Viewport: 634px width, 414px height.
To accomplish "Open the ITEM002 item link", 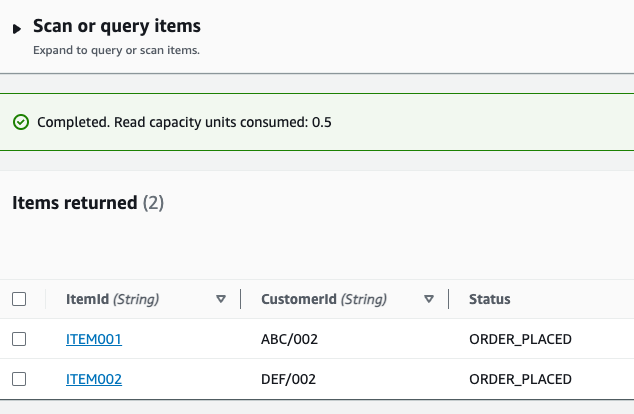I will pyautogui.click(x=93, y=379).
